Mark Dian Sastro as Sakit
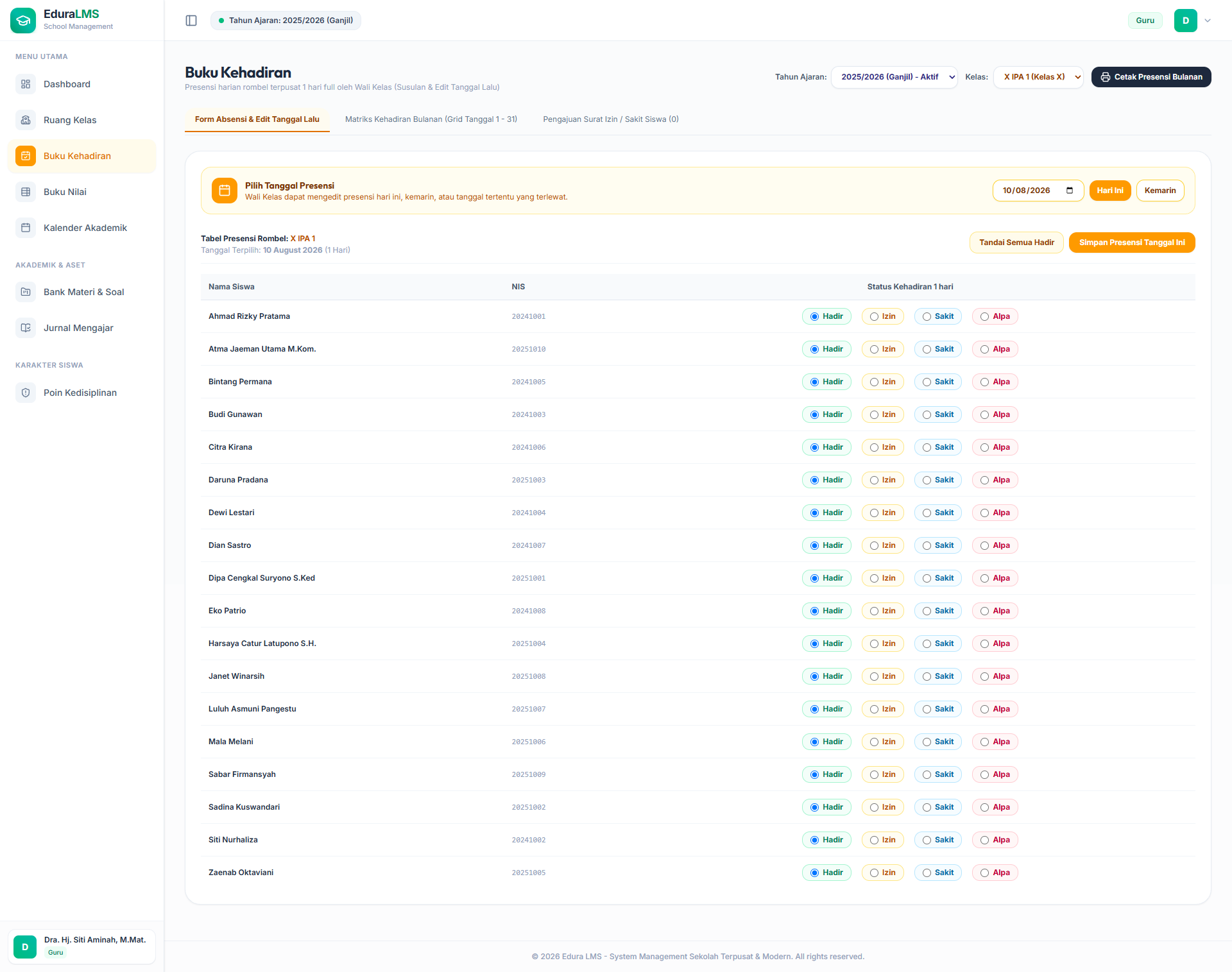The height and width of the screenshot is (972, 1232). [x=938, y=545]
